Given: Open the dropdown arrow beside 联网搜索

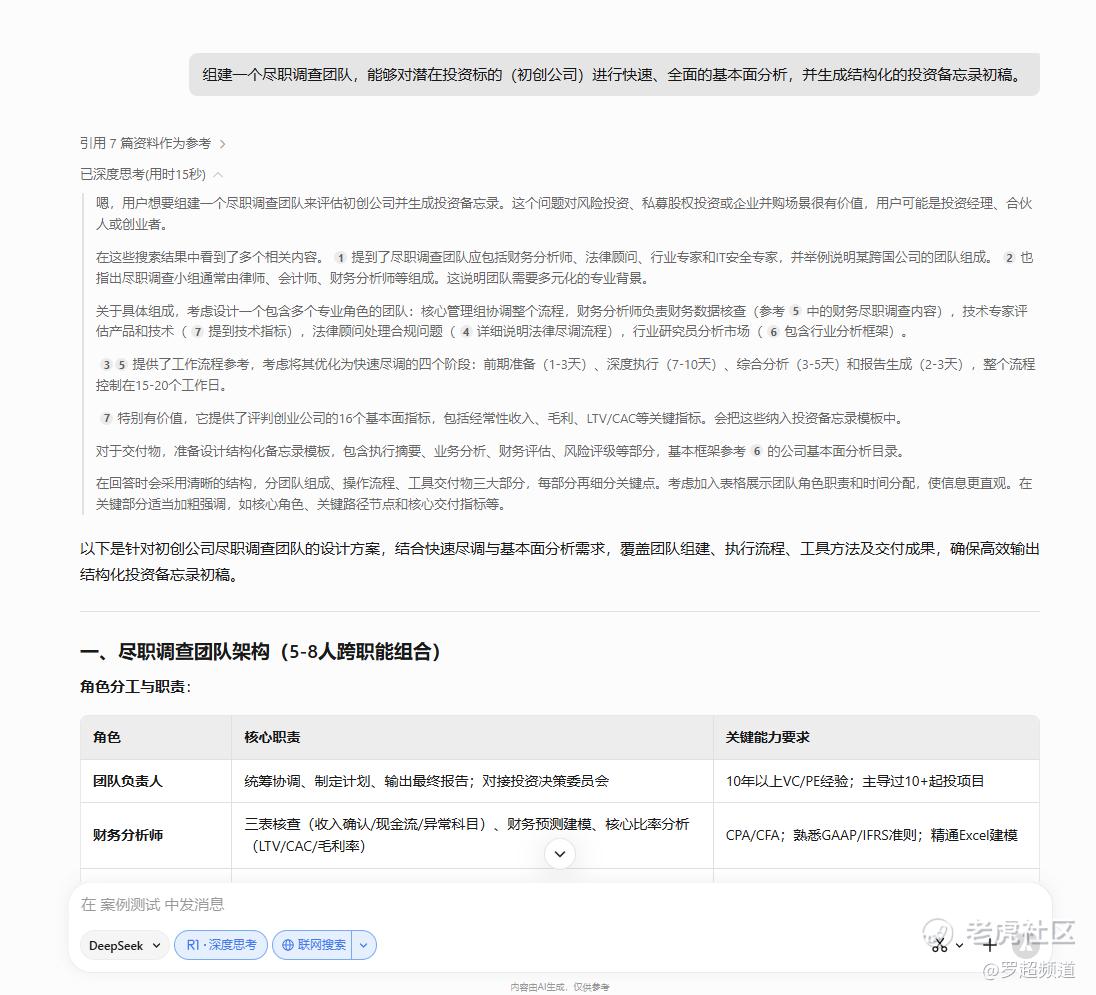Looking at the screenshot, I should pyautogui.click(x=363, y=945).
